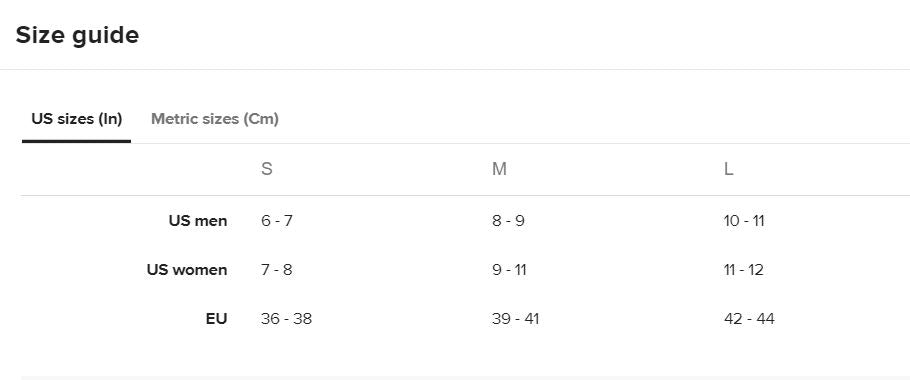910x380 pixels.
Task: Click the underline beneath US sizes tab
Action: click(x=77, y=141)
